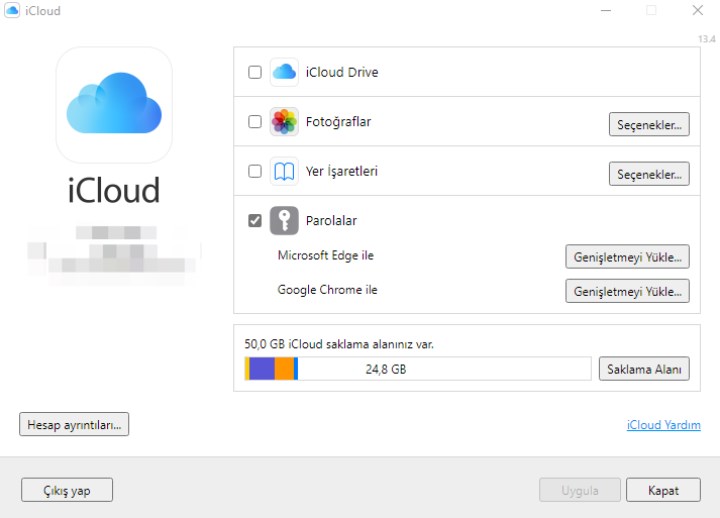Minimize the iCloud window
The width and height of the screenshot is (720, 518).
coord(606,10)
